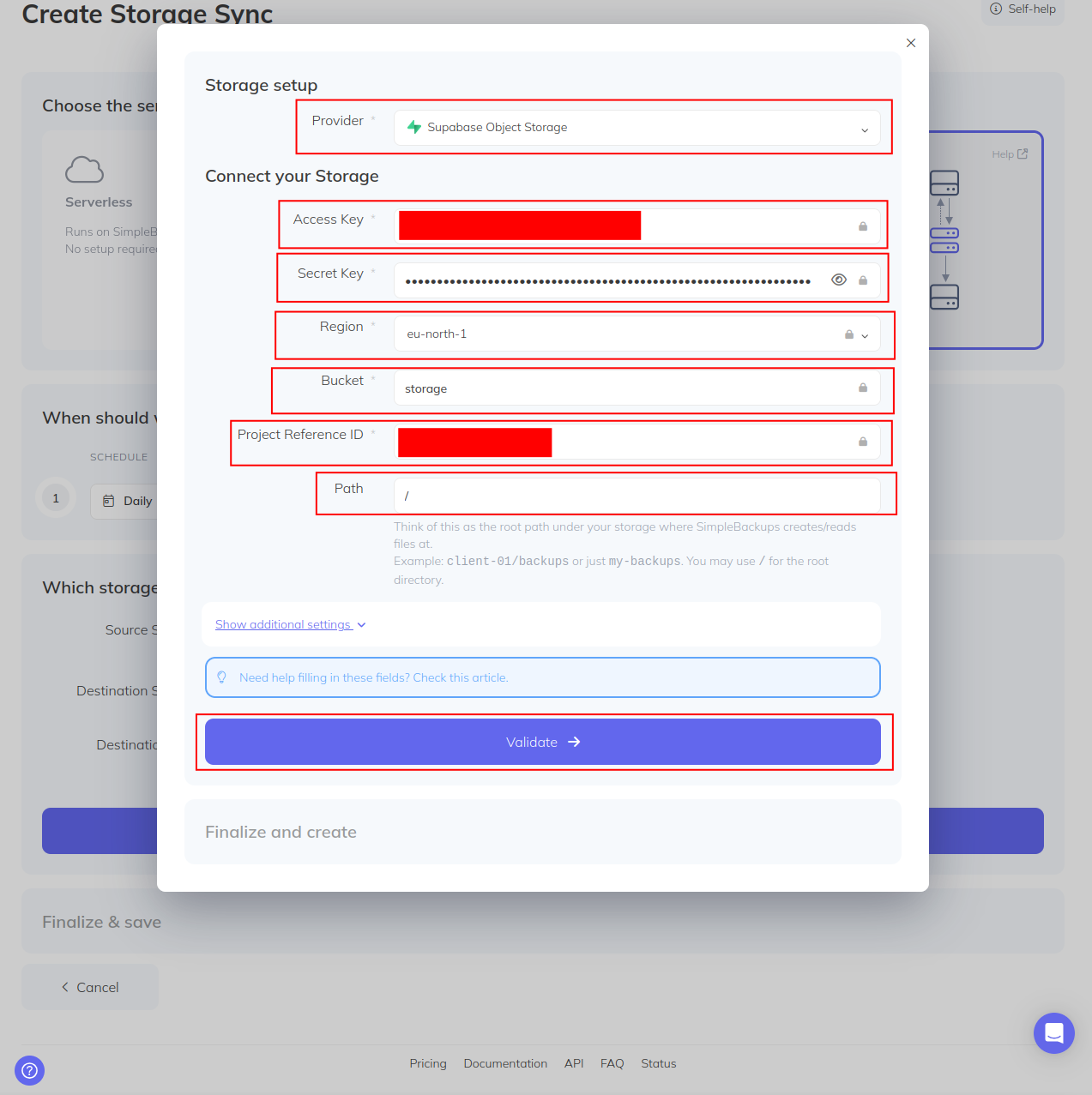The width and height of the screenshot is (1092, 1095).
Task: Reveal the Secret Key with eye icon
Action: point(839,280)
